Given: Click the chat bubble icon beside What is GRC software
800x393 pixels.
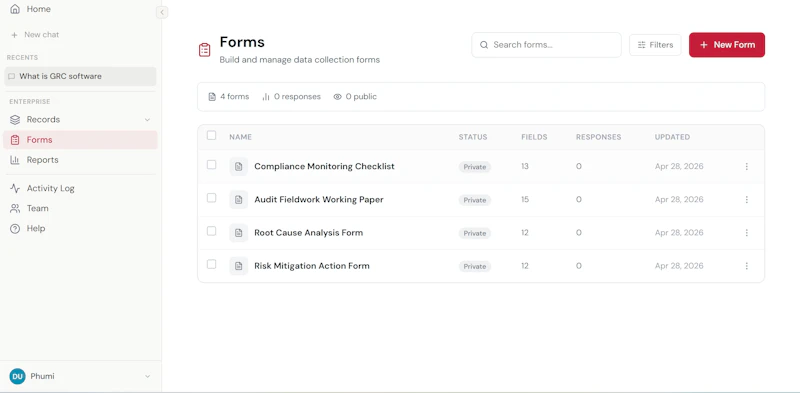Looking at the screenshot, I should click(12, 77).
